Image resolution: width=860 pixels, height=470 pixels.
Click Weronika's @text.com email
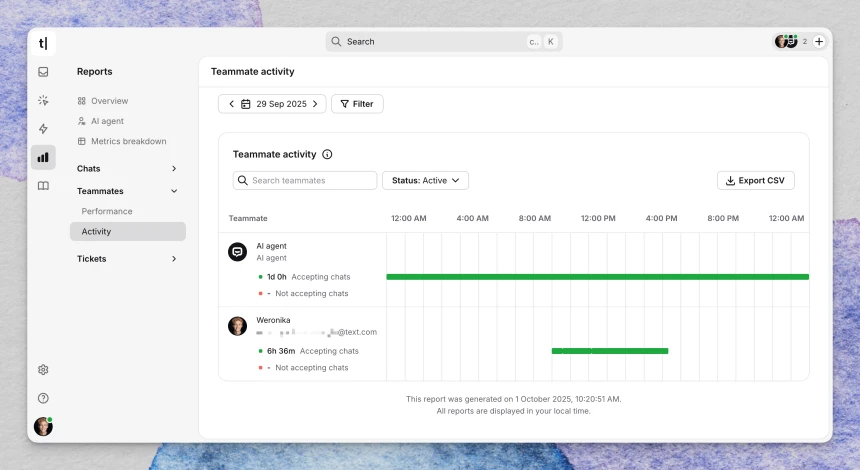coord(316,332)
